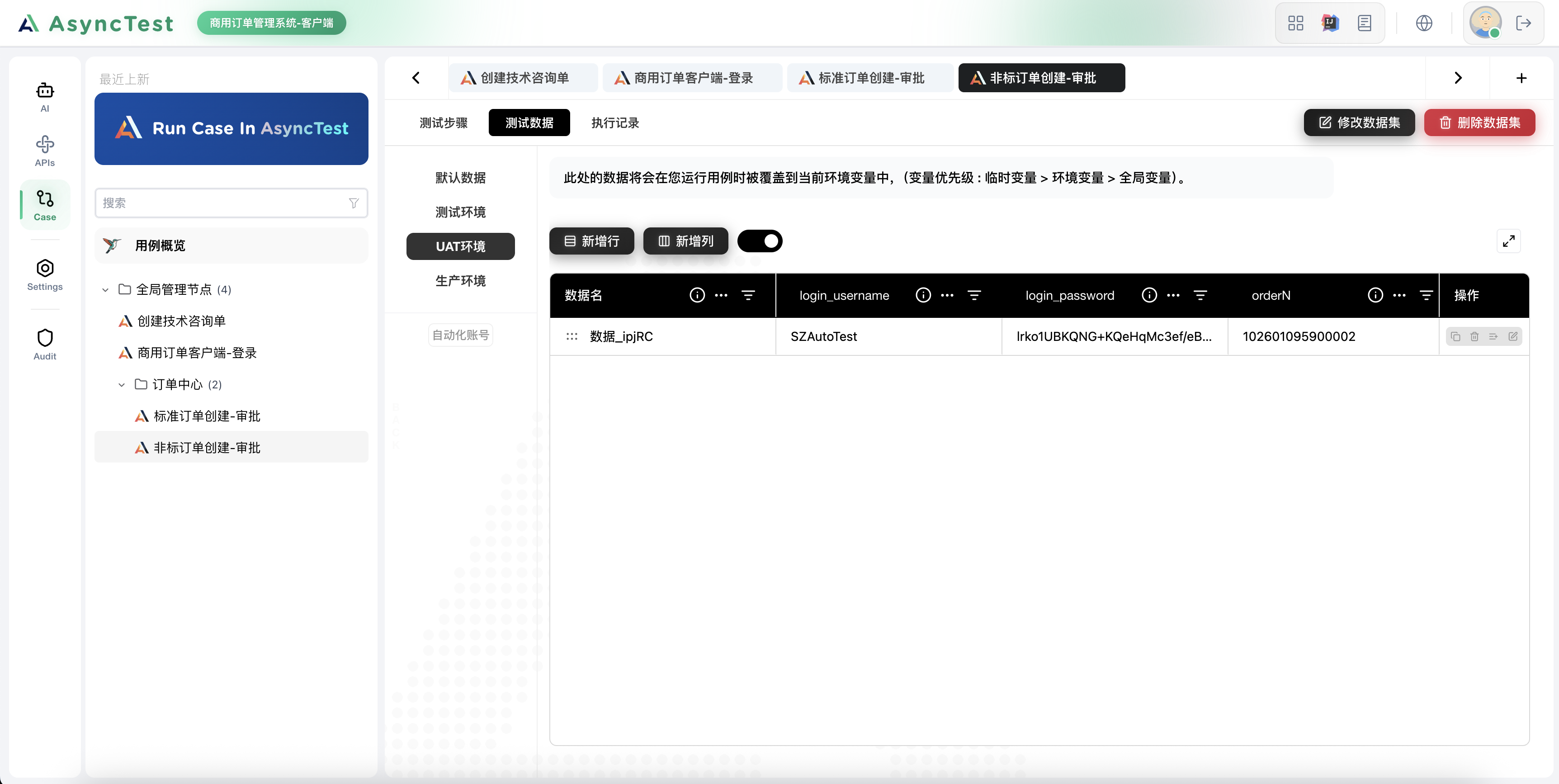Open the ellipsis menu on login_password column
This screenshot has height=784, width=1559.
[x=1173, y=295]
